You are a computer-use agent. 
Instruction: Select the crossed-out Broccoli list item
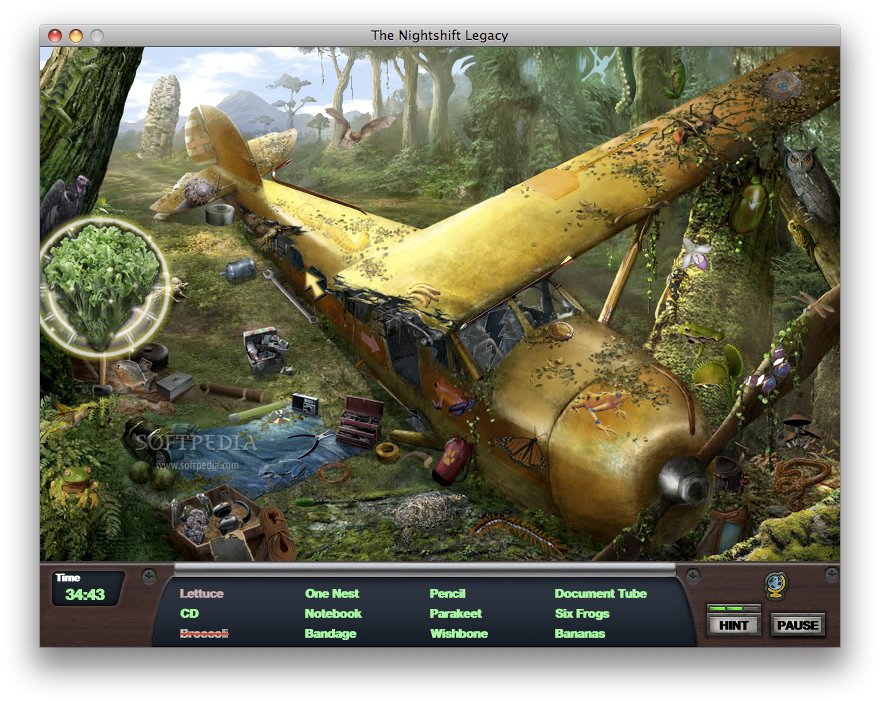point(204,634)
